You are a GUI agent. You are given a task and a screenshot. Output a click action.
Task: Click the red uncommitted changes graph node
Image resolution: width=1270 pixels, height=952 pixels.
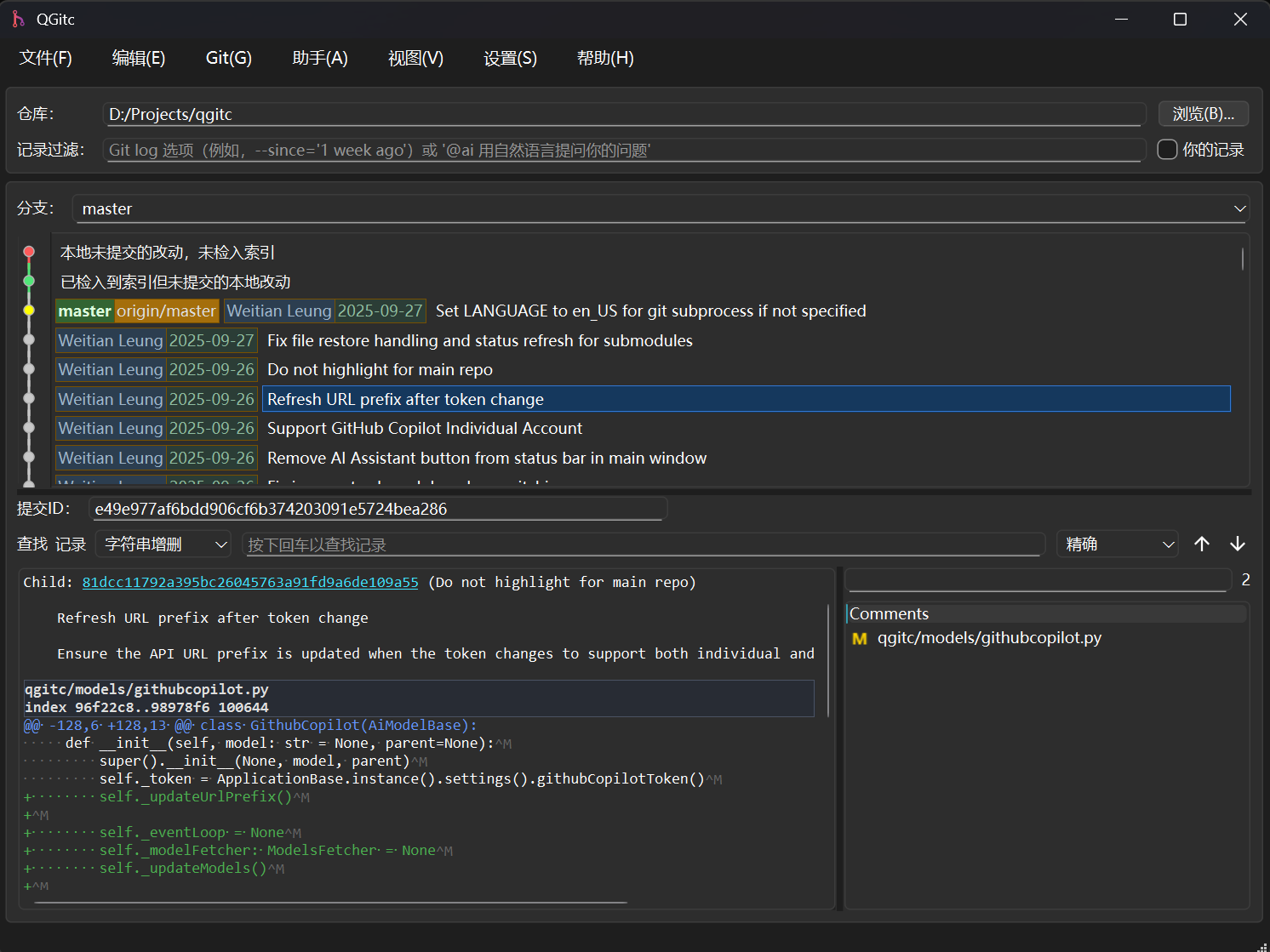click(x=29, y=252)
